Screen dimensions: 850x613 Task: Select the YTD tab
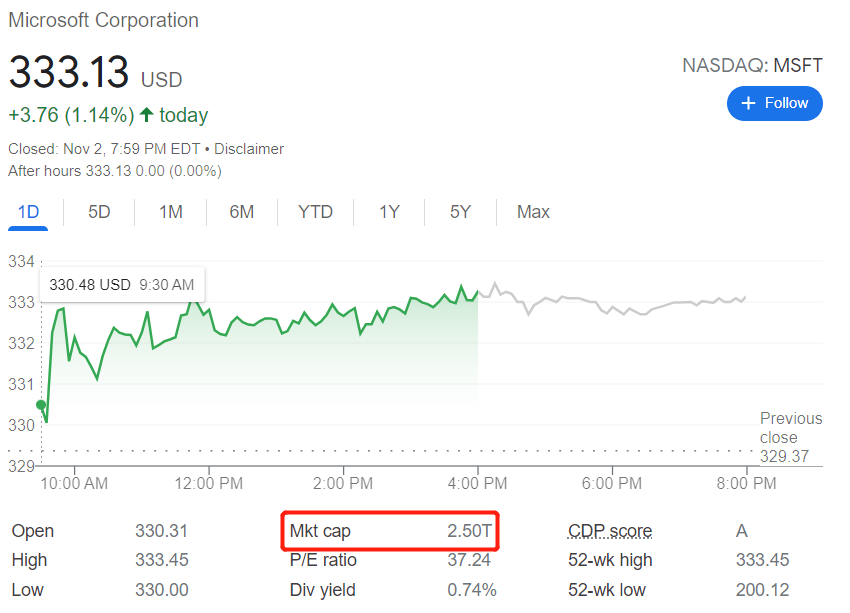click(x=315, y=212)
